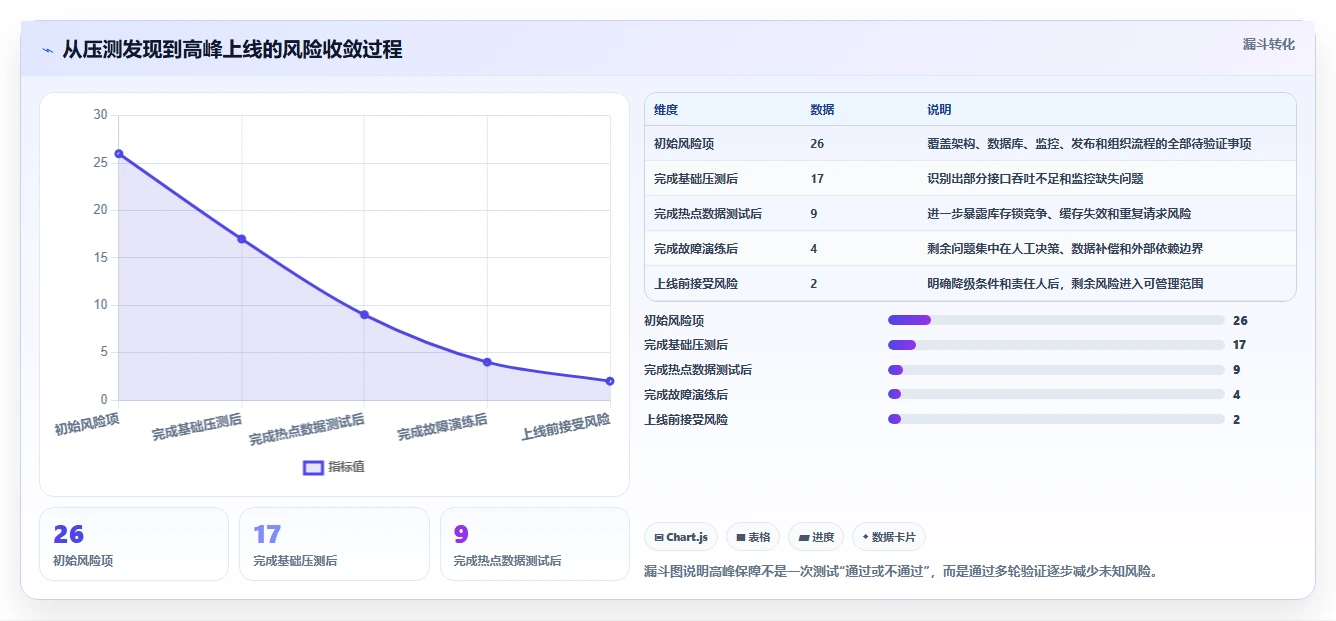Open the 17 完成基础压测后 data card

[x=334, y=544]
